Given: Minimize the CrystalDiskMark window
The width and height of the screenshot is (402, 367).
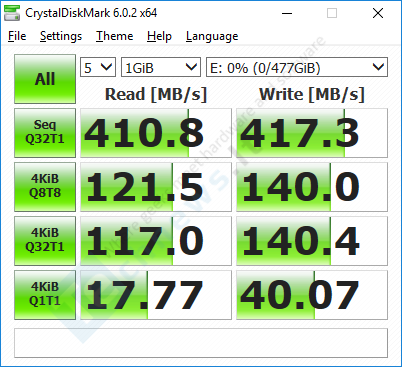Looking at the screenshot, I should (x=287, y=13).
